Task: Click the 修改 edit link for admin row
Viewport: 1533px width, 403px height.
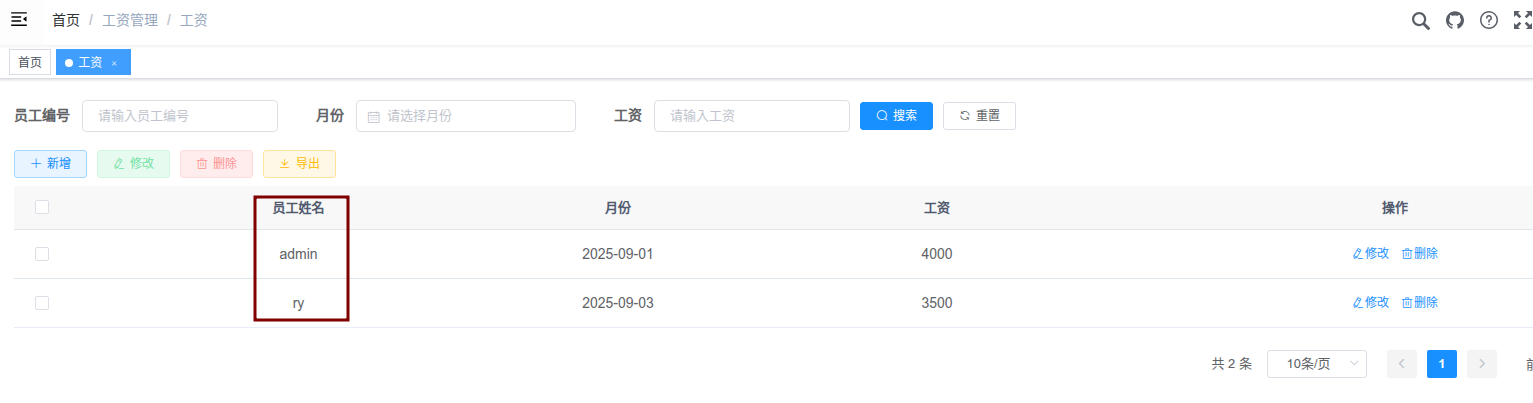Action: (1370, 254)
